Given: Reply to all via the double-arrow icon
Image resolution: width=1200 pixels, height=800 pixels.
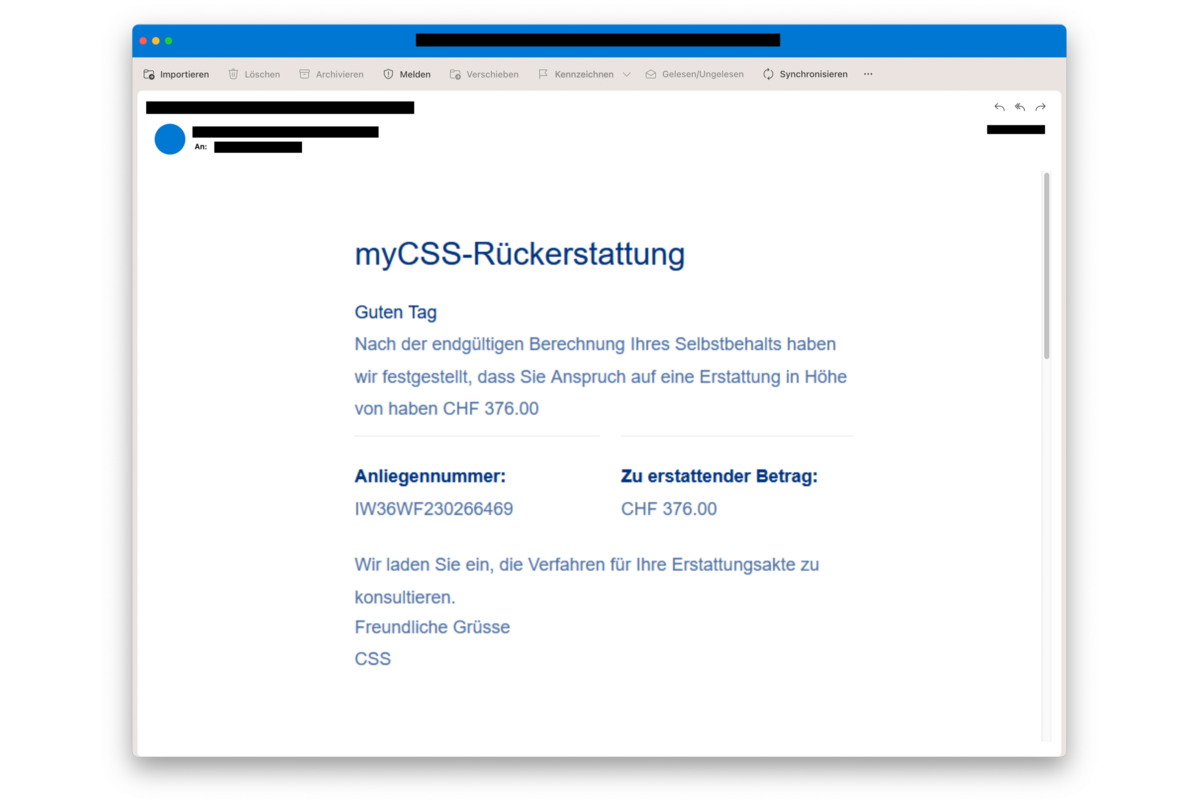Looking at the screenshot, I should coord(1020,107).
